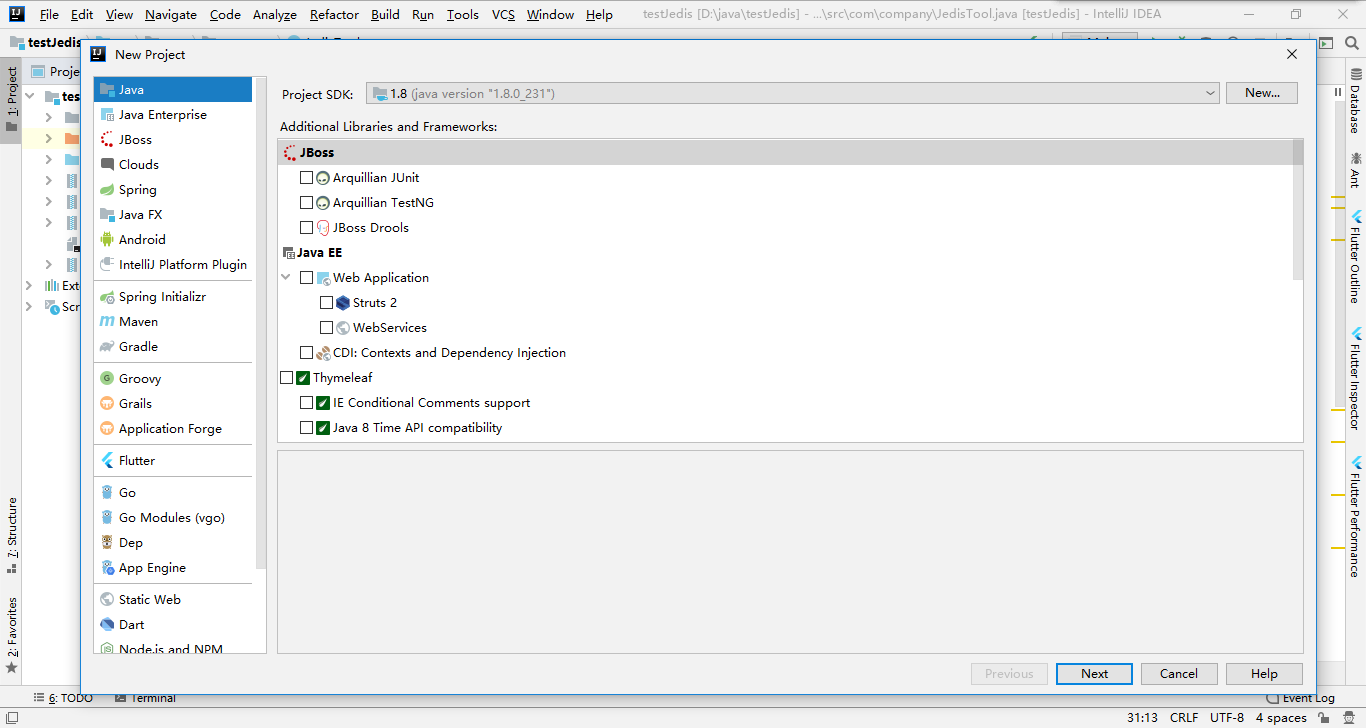The height and width of the screenshot is (728, 1366).
Task: Choose the Groovy project type
Action: [x=139, y=378]
